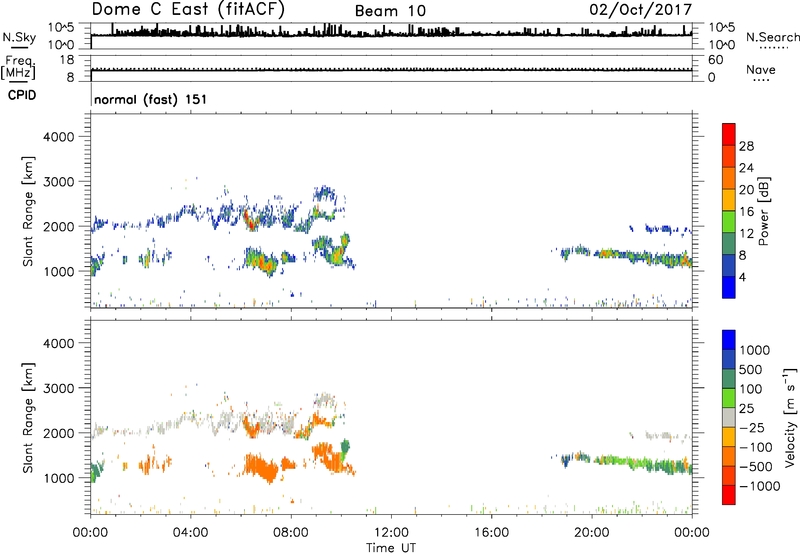Click the gray -25 to 25 velocity segment
Viewport: 800px width, 554px height.
click(x=729, y=417)
